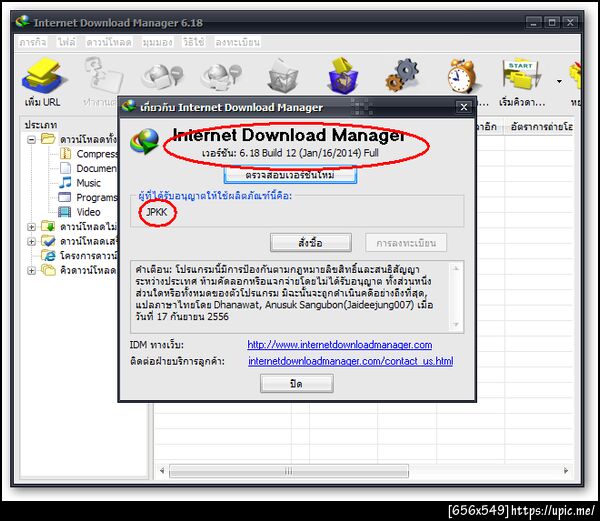Click the IDM icon in main title bar

click(x=23, y=21)
